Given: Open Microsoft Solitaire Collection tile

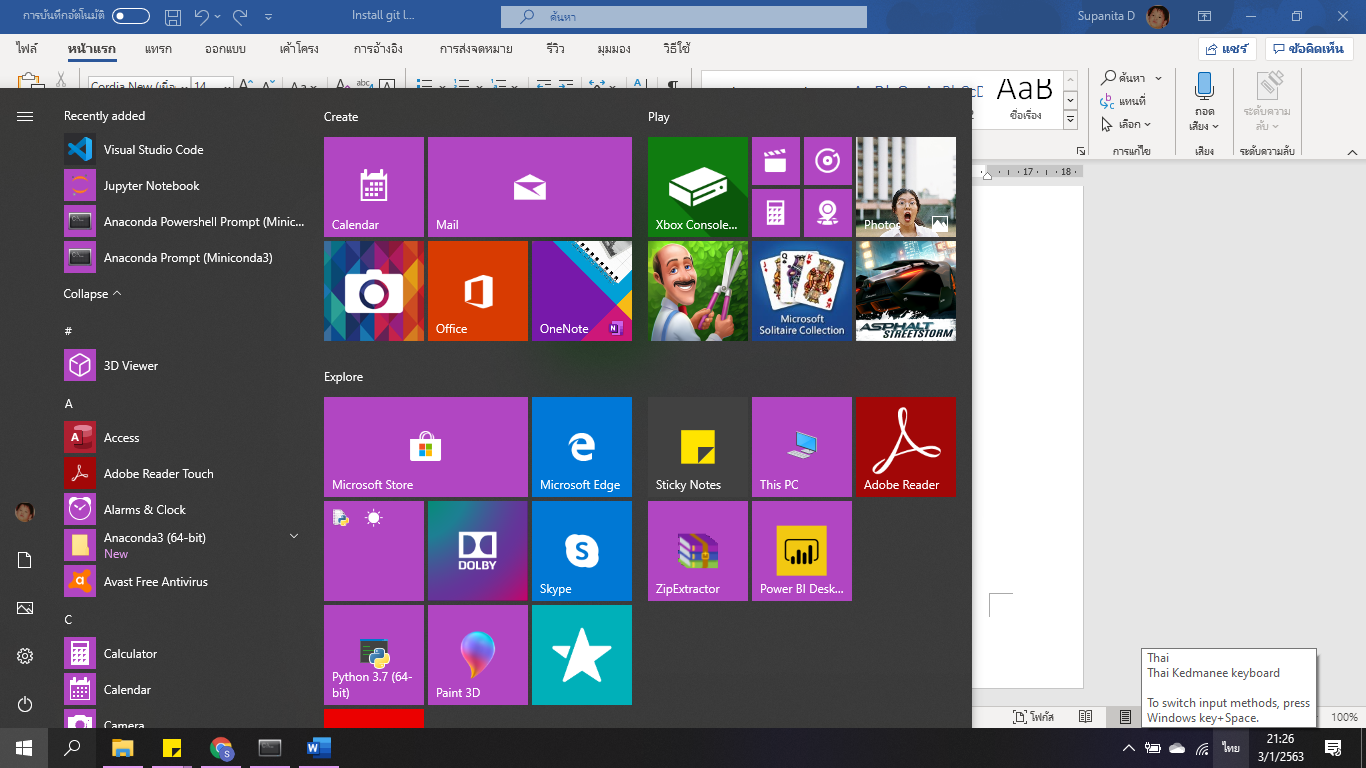Looking at the screenshot, I should tap(802, 291).
